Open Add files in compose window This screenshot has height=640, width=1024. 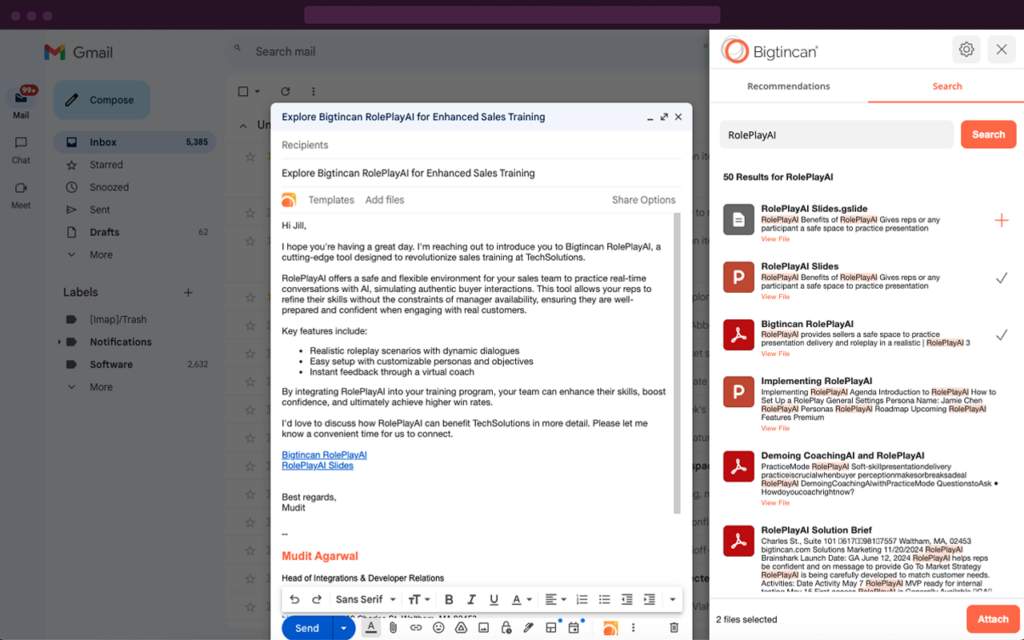point(385,200)
